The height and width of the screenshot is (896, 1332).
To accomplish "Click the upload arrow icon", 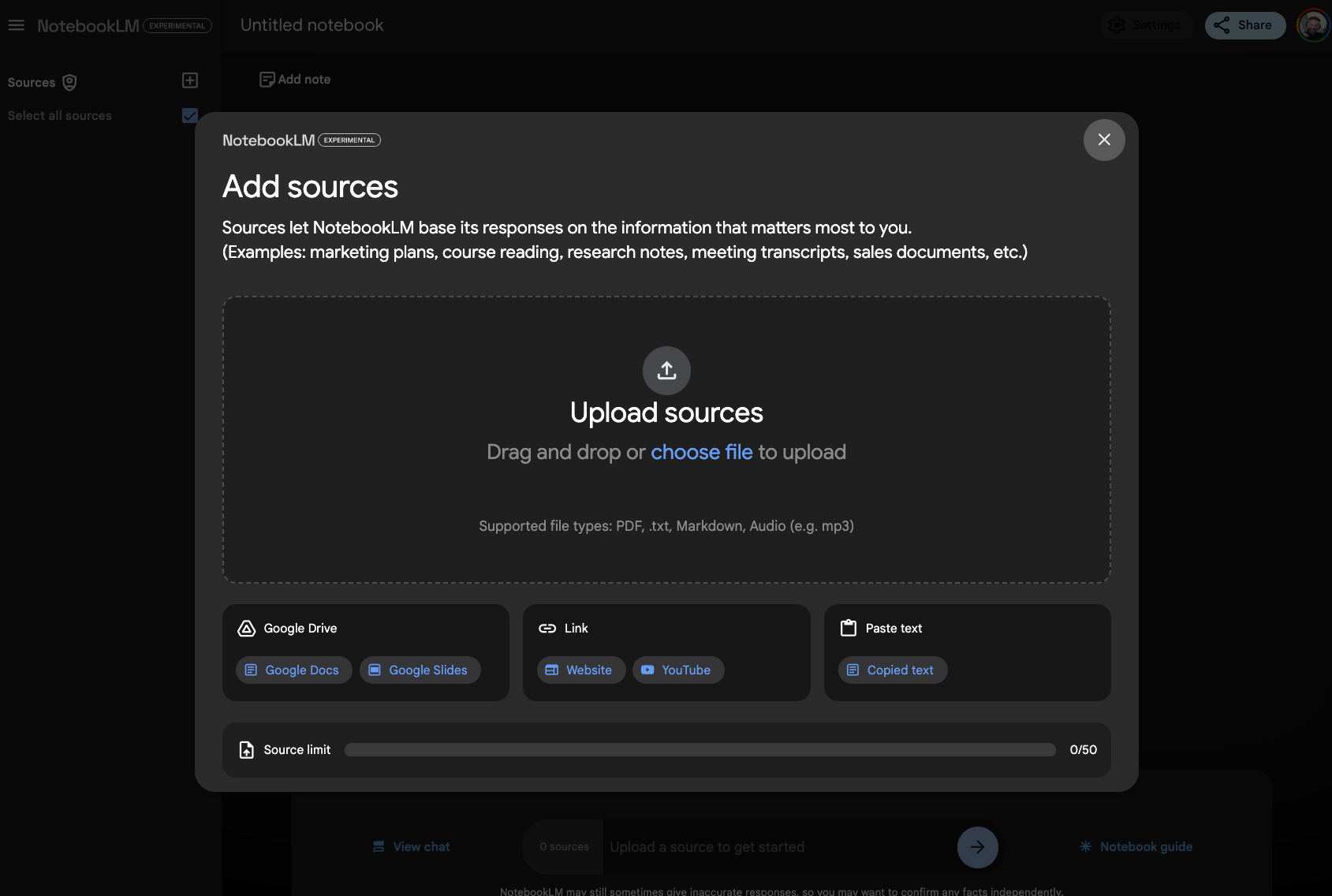I will click(x=666, y=370).
